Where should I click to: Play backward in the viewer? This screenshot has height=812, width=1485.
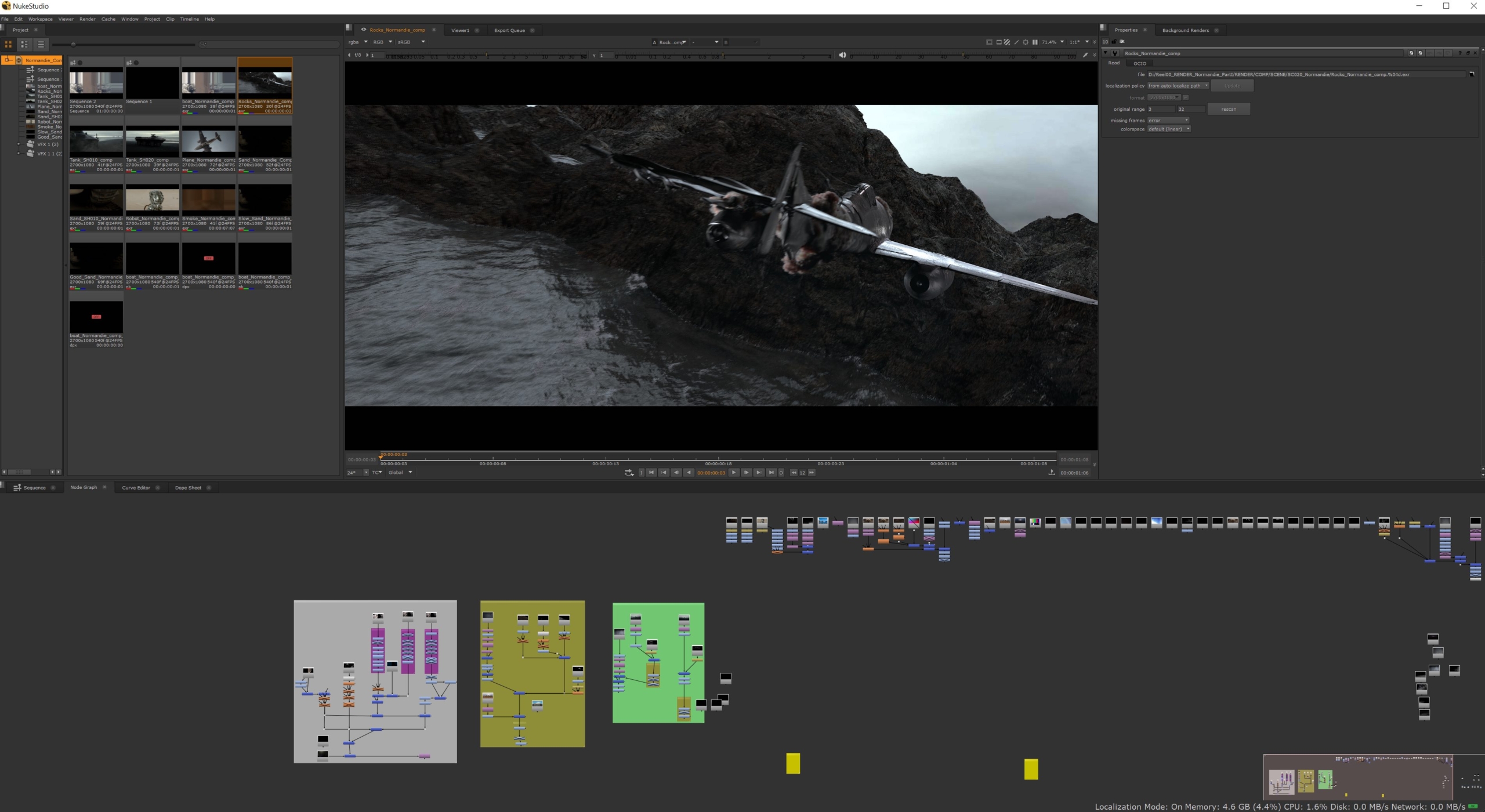coord(689,473)
